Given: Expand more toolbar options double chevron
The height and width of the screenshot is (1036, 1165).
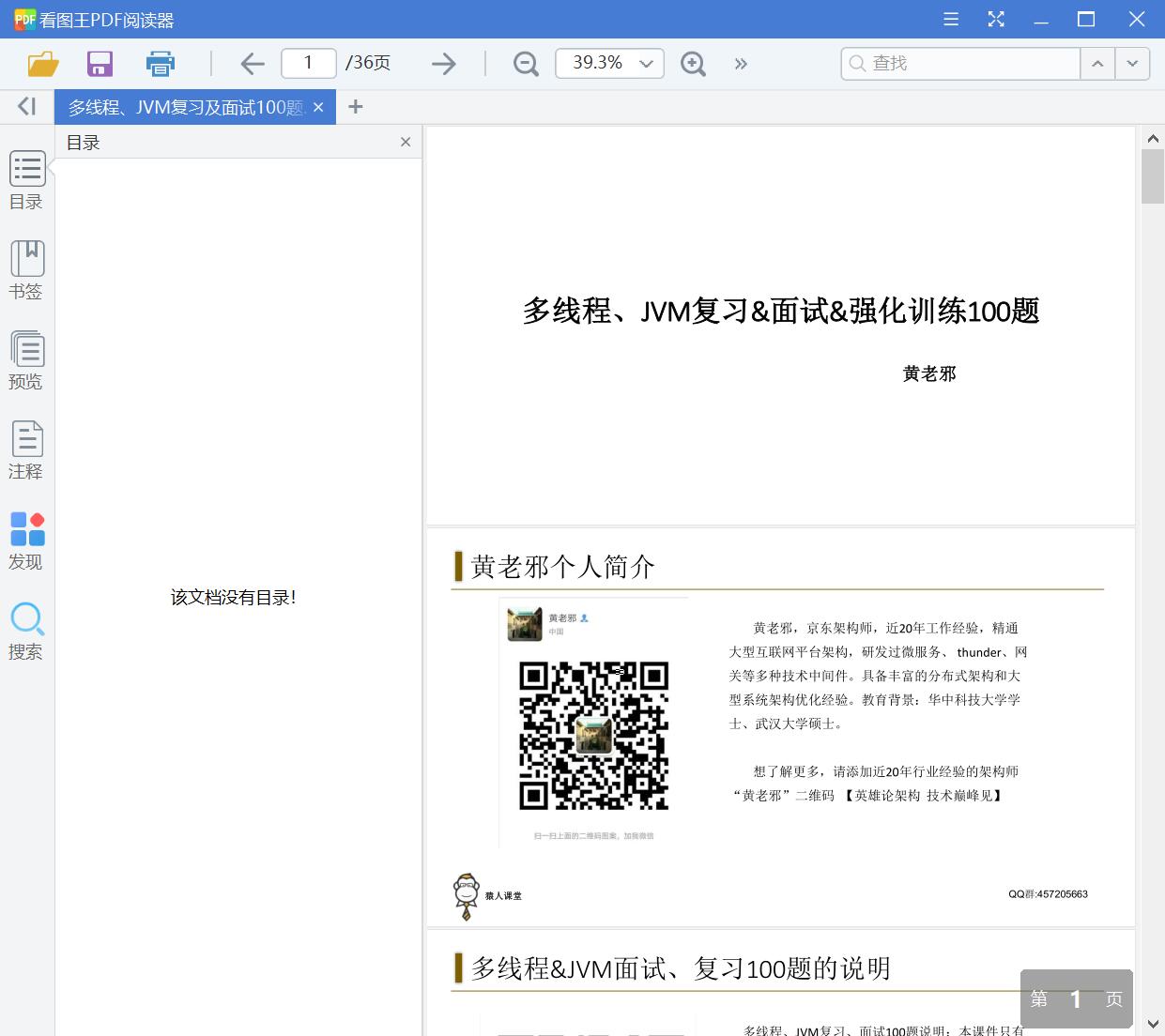Looking at the screenshot, I should click(741, 64).
